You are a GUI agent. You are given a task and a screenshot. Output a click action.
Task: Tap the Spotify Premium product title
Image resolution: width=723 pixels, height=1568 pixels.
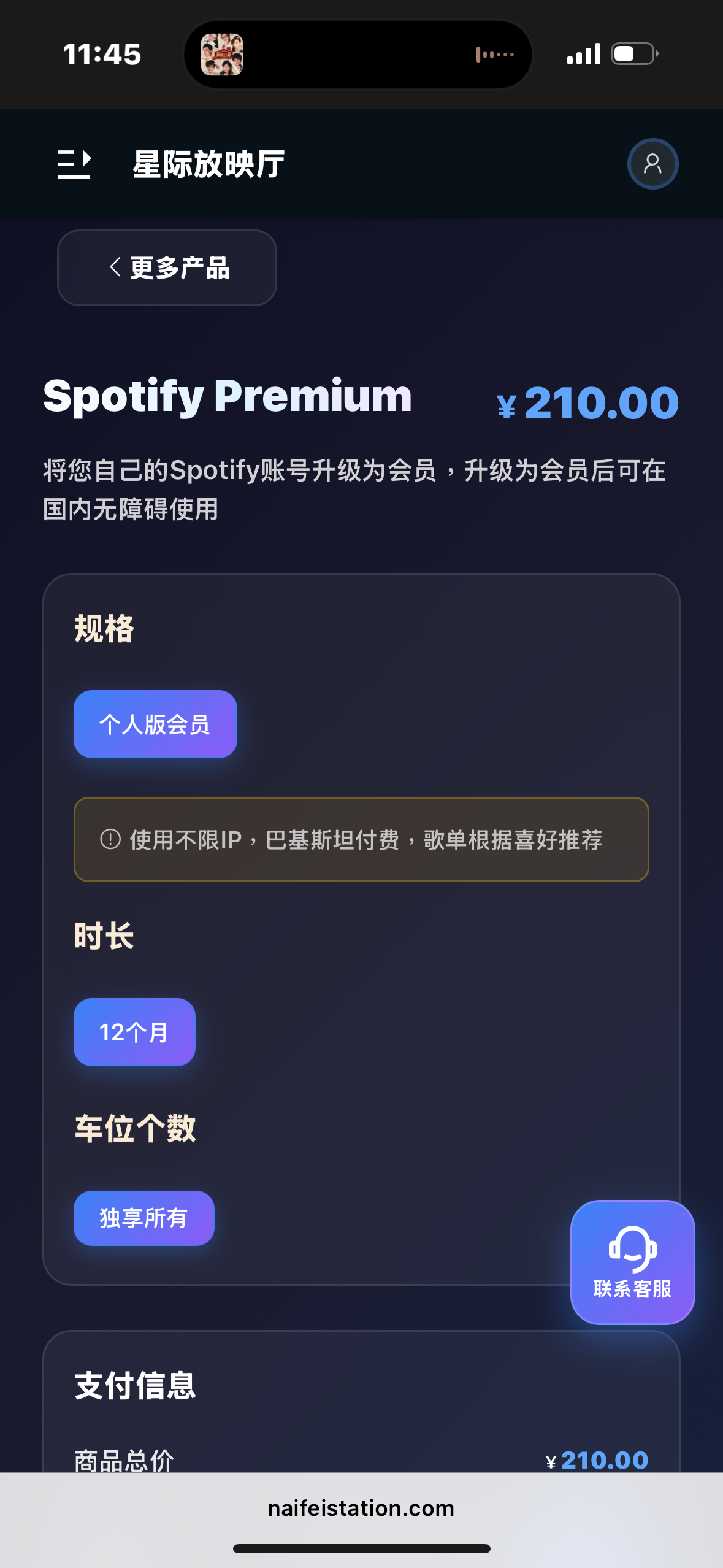pos(228,396)
